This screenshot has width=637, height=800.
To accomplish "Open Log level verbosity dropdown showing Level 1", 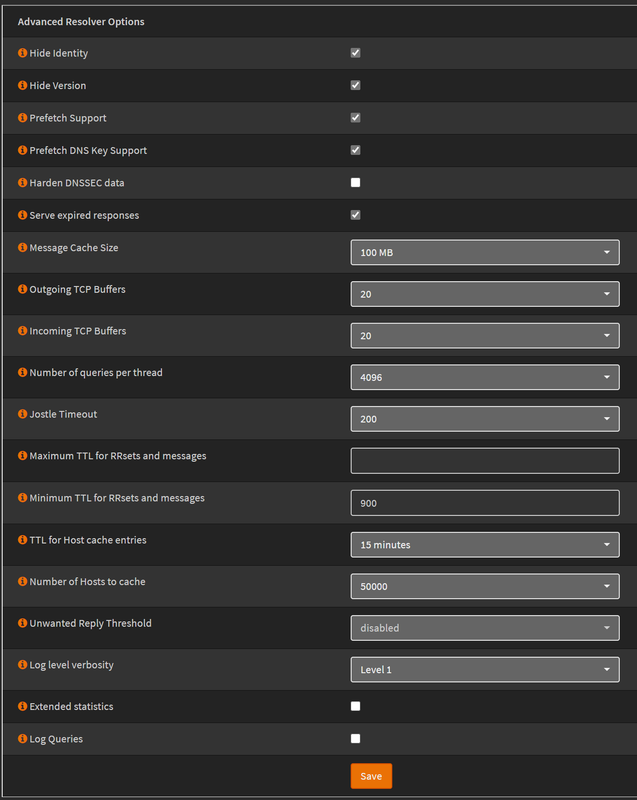I will (x=485, y=669).
